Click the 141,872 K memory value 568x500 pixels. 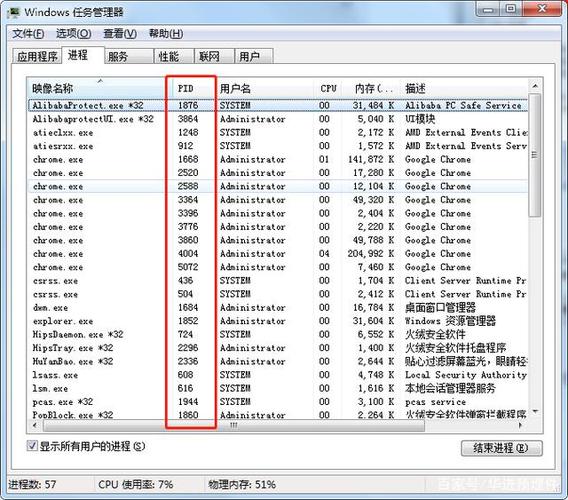coord(371,159)
